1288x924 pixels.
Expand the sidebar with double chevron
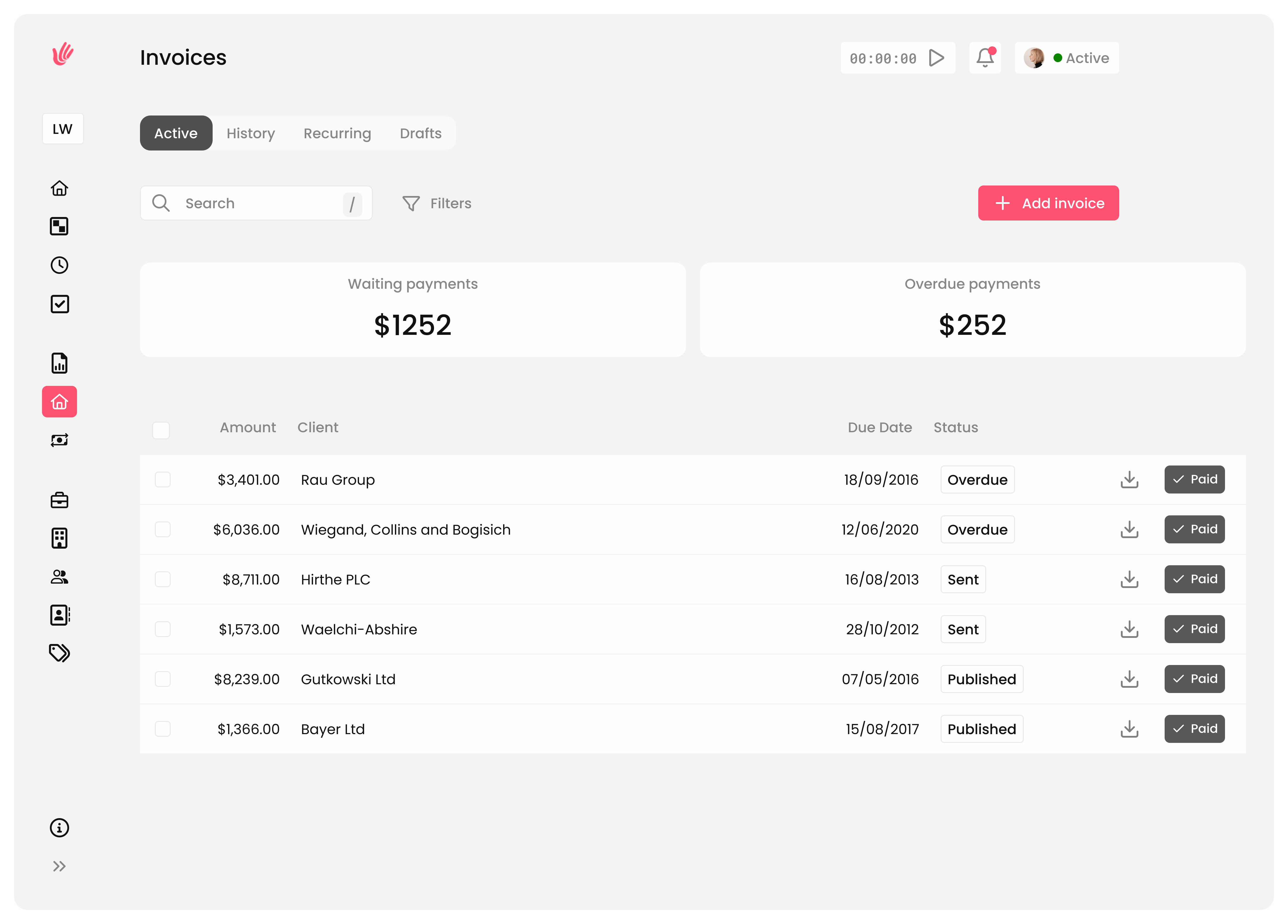(60, 866)
